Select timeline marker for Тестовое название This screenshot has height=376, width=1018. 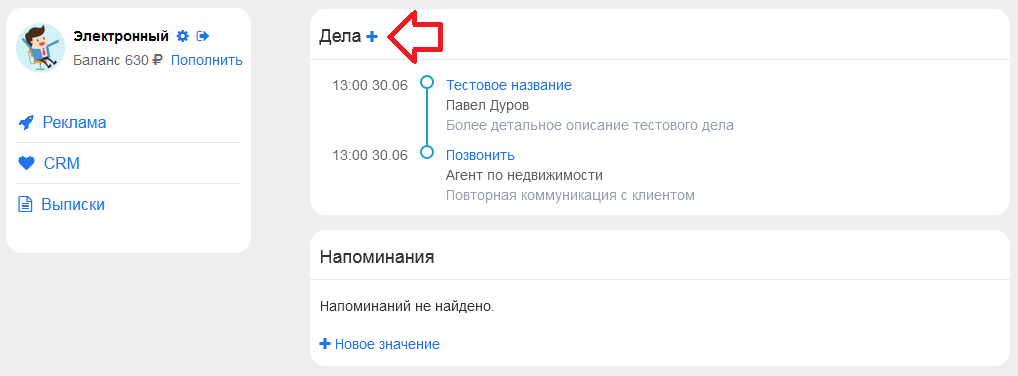click(x=427, y=82)
